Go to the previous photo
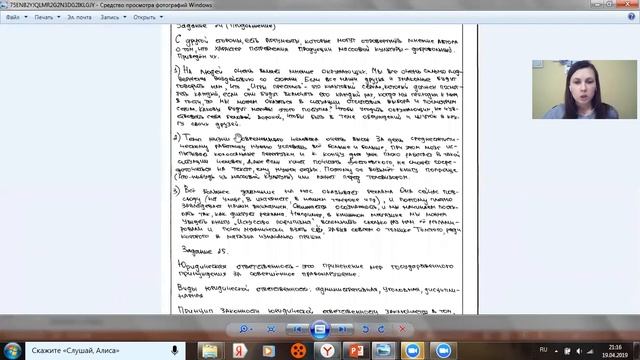 coord(298,329)
